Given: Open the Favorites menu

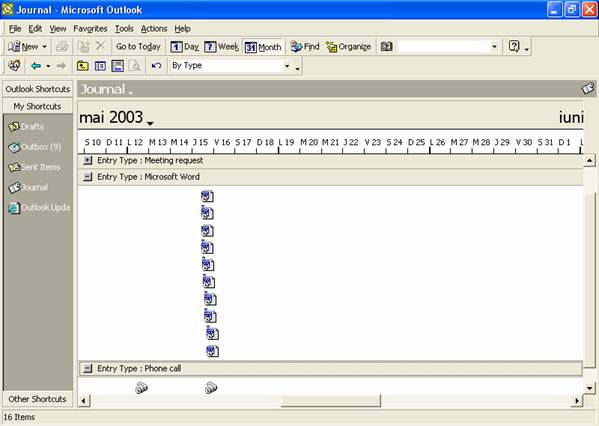Looking at the screenshot, I should coord(90,29).
